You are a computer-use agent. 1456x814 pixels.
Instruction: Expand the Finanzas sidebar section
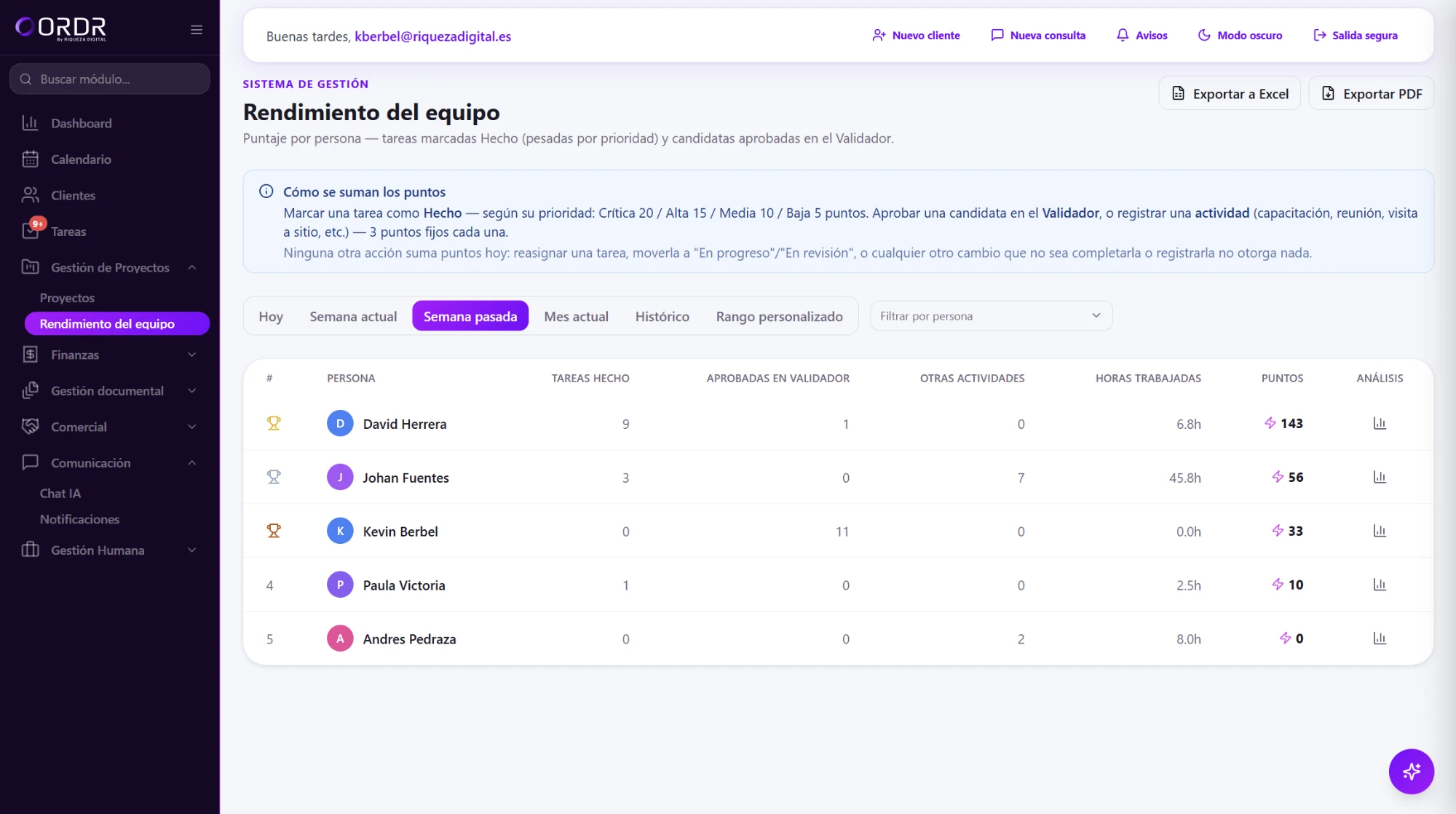tap(109, 355)
